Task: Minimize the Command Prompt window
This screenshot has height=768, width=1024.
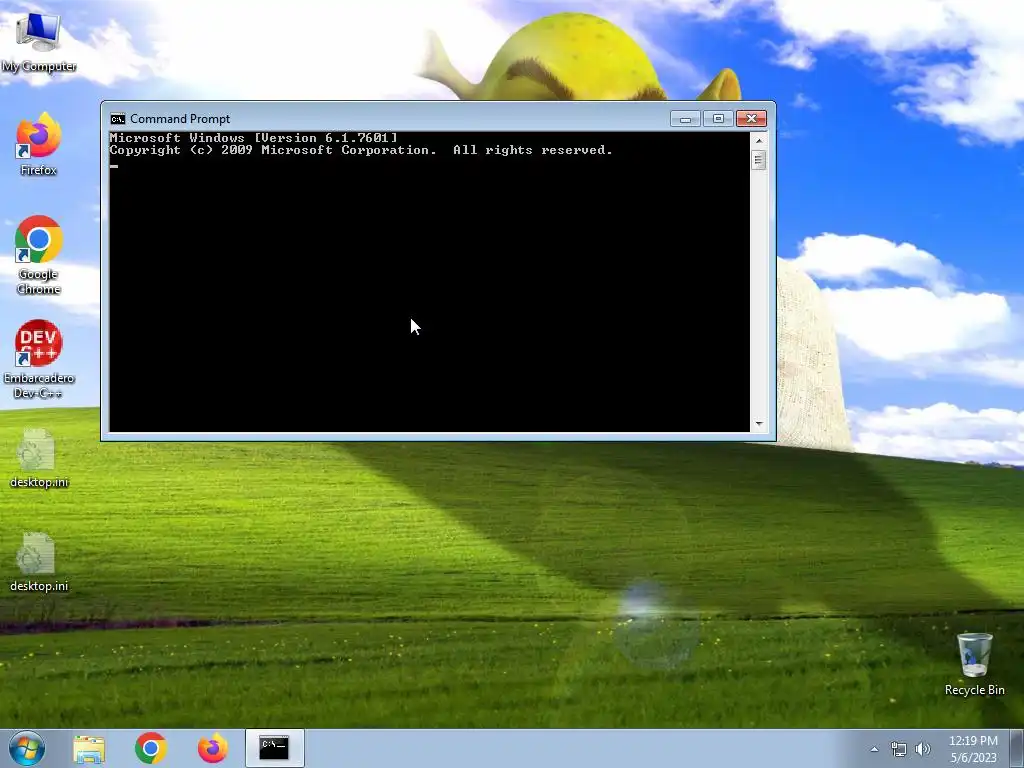Action: 685,119
